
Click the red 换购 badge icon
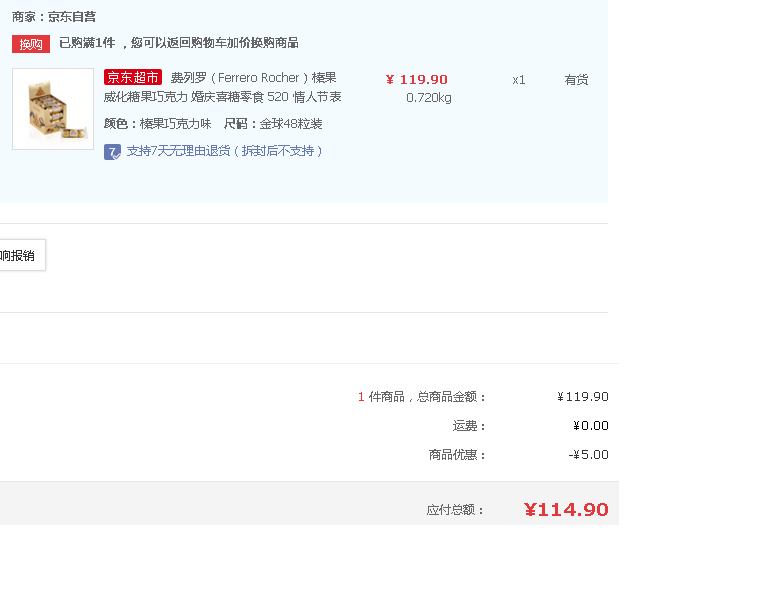click(x=31, y=44)
